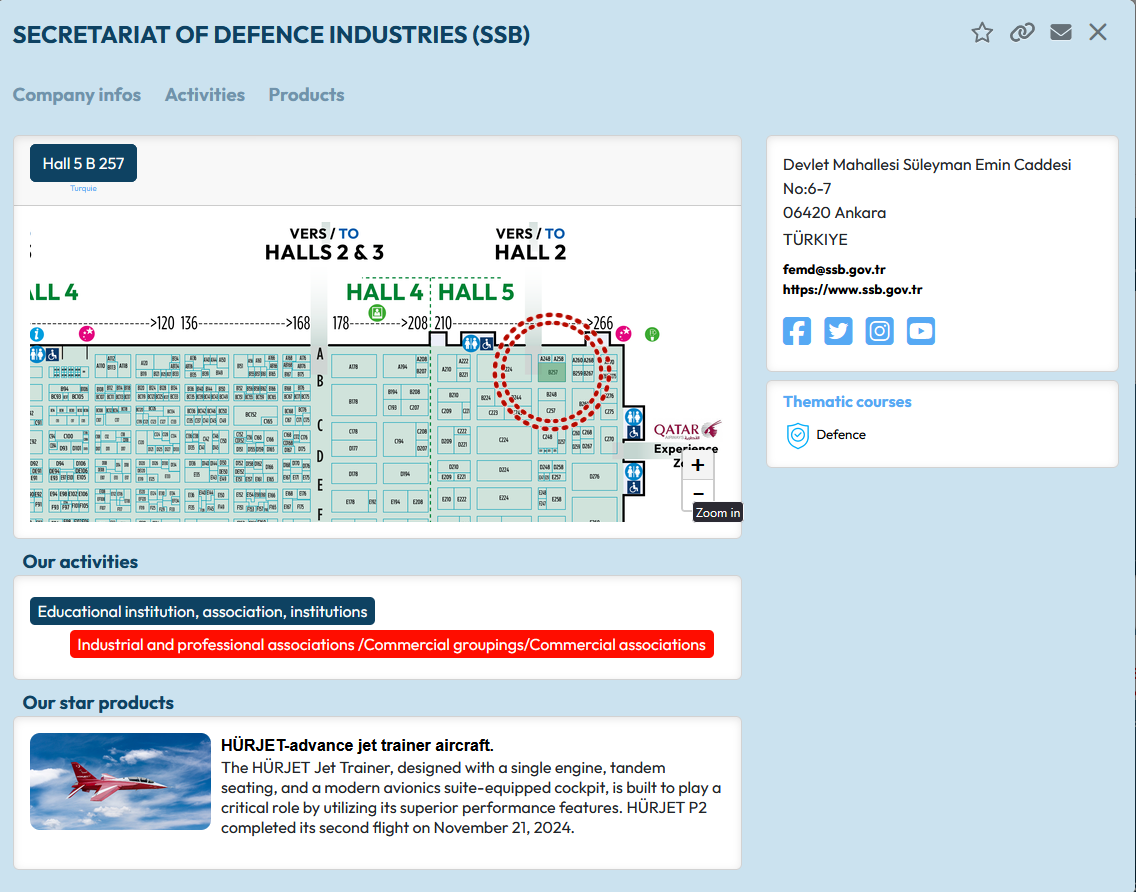Select the Educational institution, association, institutions tag
Image resolution: width=1136 pixels, height=892 pixels.
click(202, 612)
